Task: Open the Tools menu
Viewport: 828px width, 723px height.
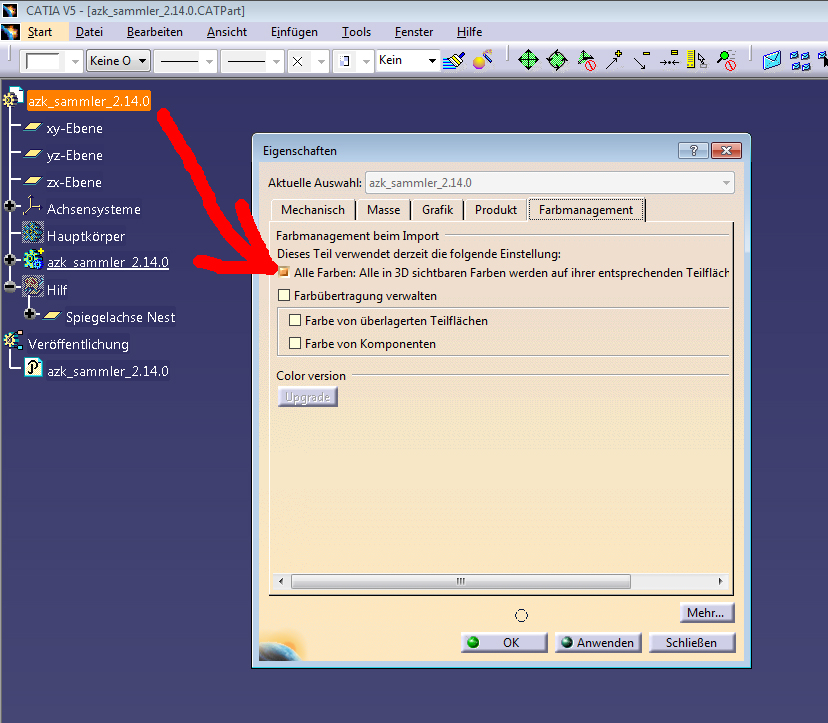Action: pos(356,32)
